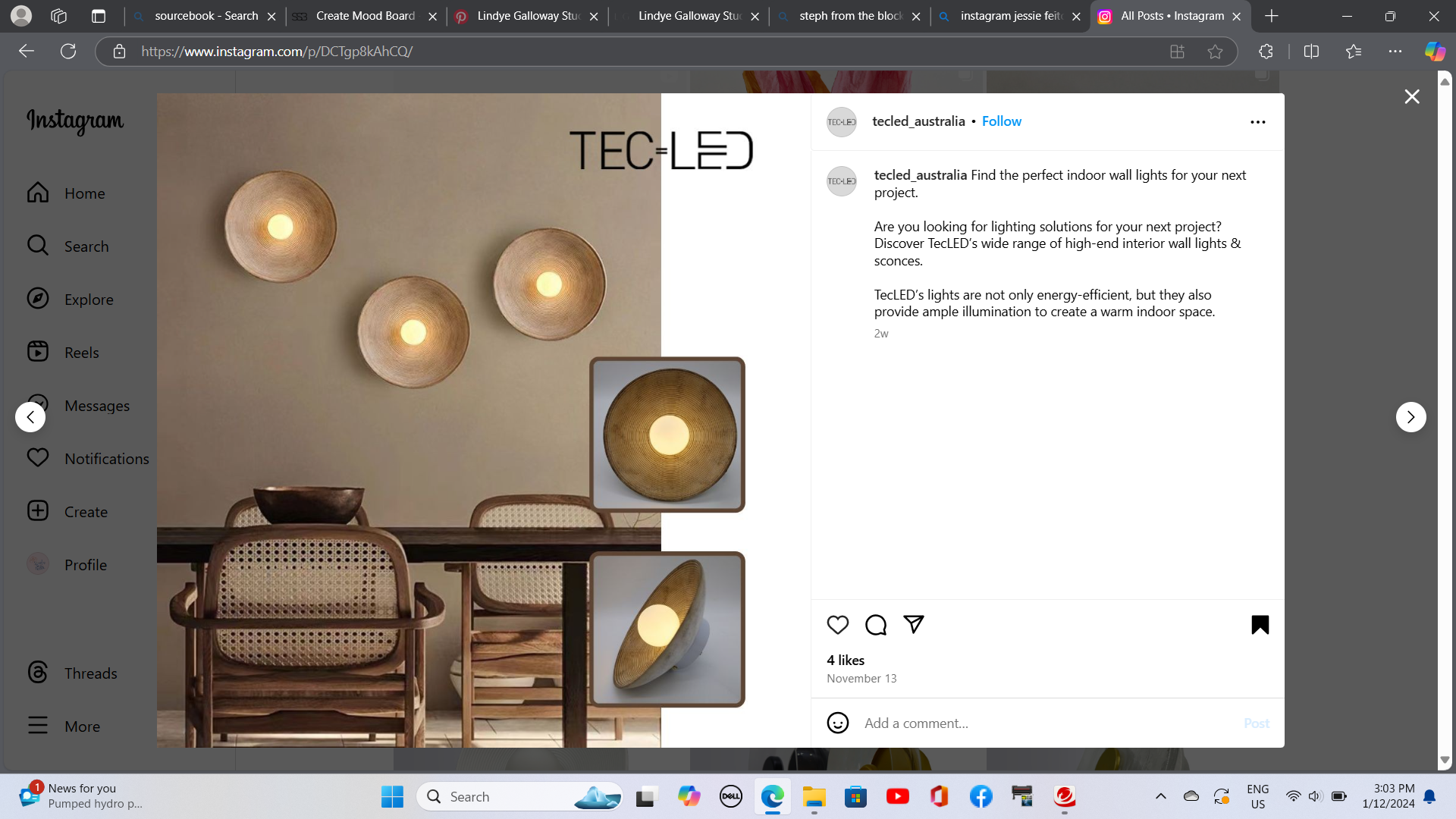The width and height of the screenshot is (1456, 819).
Task: Add this page to favorites star
Action: tap(1215, 52)
